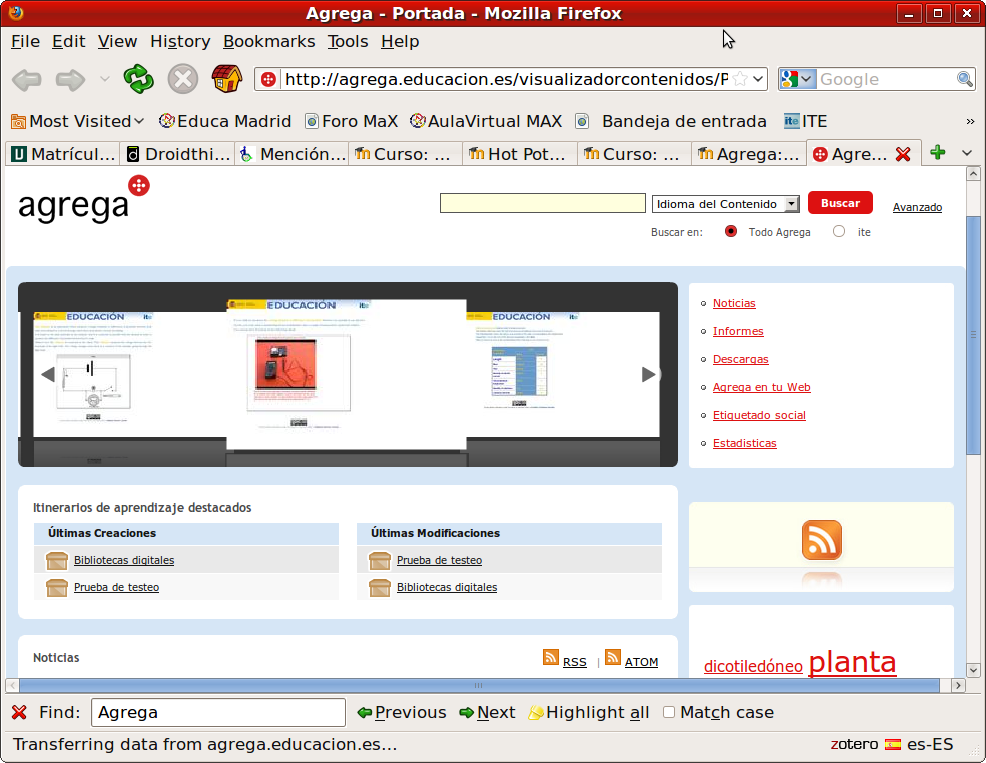Open the Avanzado search link
Viewport: 986px width, 763px height.
tap(917, 207)
